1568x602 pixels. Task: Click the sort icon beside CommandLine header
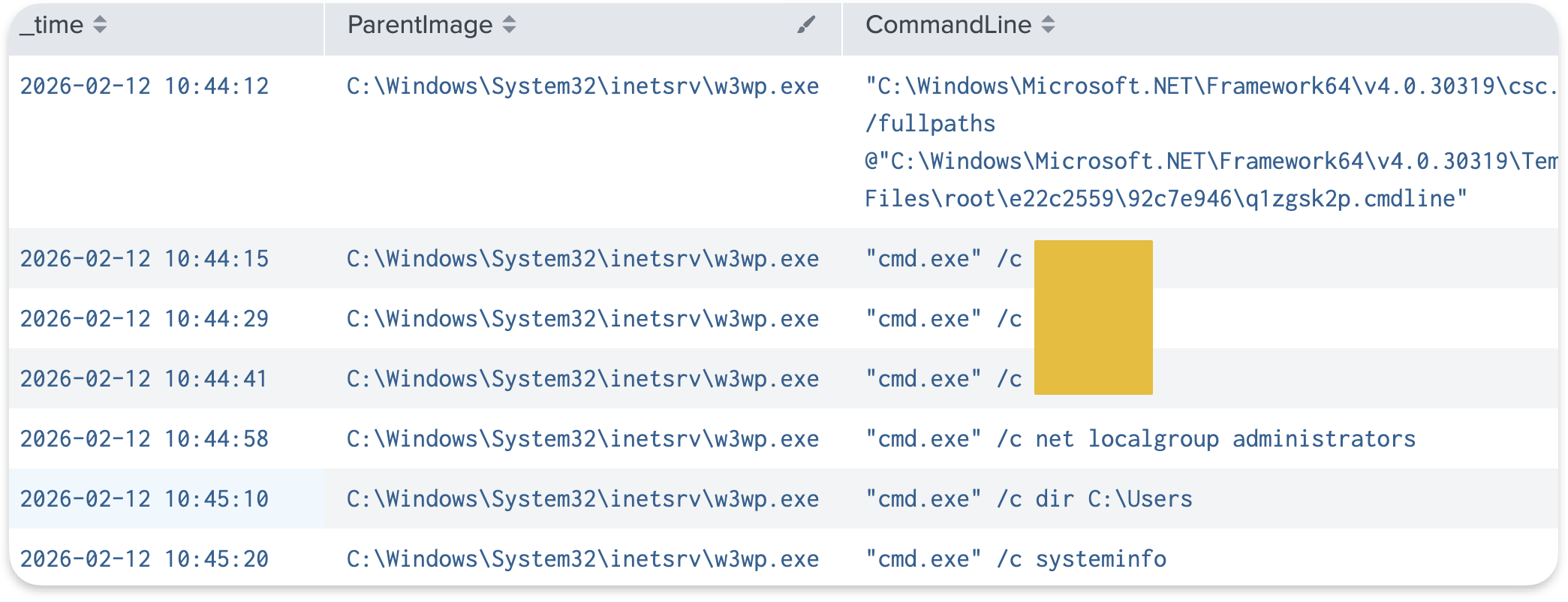pos(1049,25)
